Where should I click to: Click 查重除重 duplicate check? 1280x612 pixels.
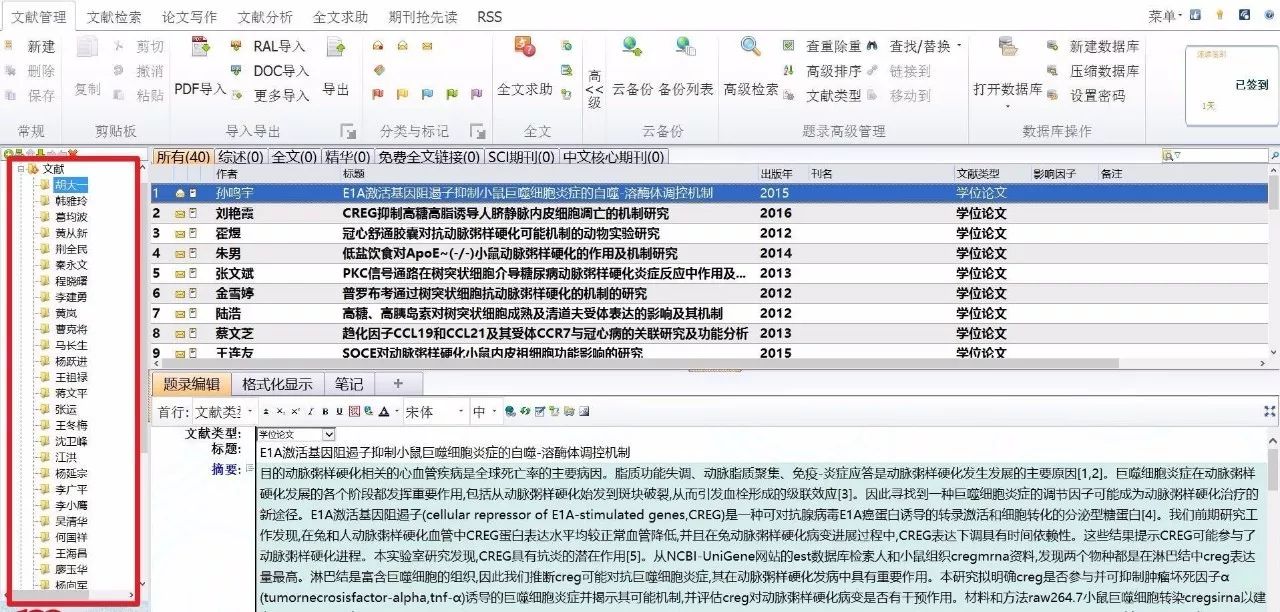pos(820,46)
